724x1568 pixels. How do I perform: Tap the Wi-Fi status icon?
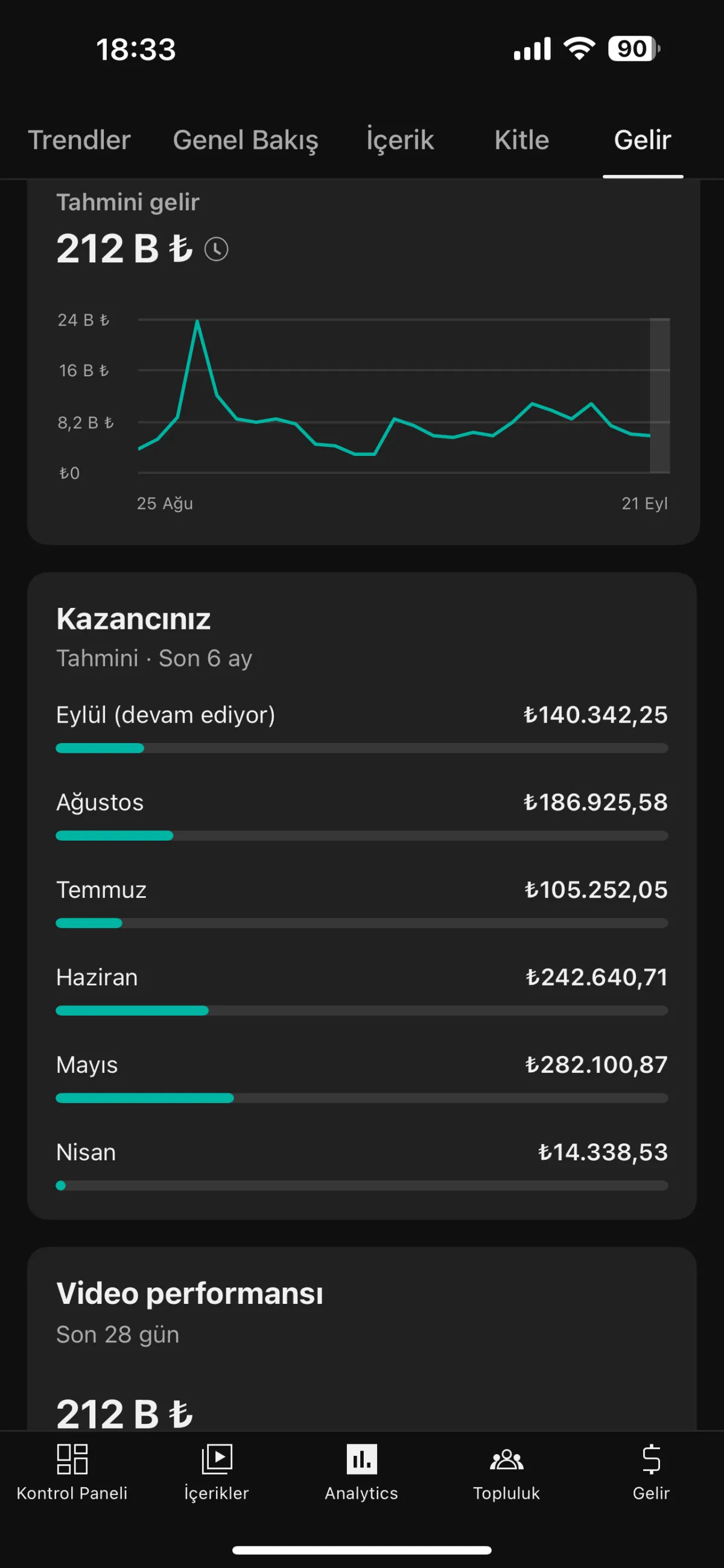pos(579,49)
